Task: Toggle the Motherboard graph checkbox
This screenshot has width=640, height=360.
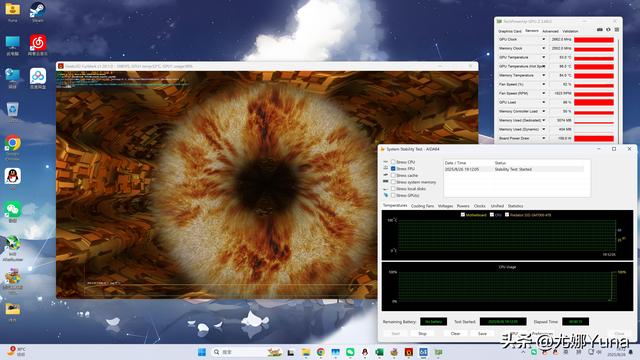Action: (462, 215)
